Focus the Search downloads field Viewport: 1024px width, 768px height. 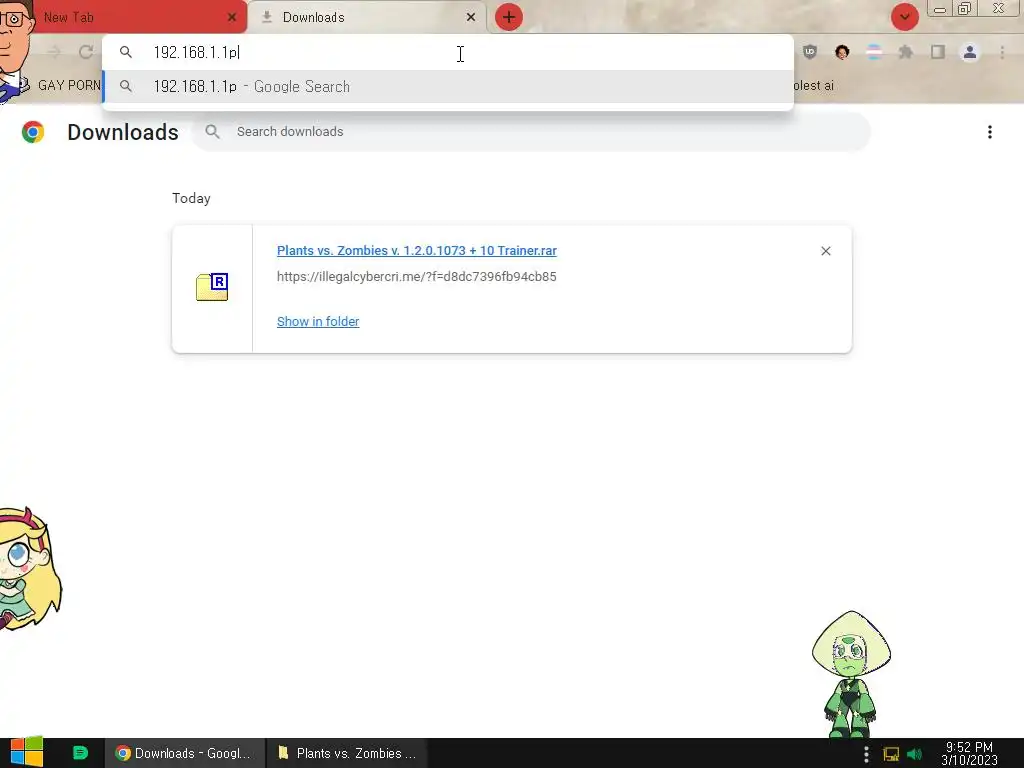(532, 132)
